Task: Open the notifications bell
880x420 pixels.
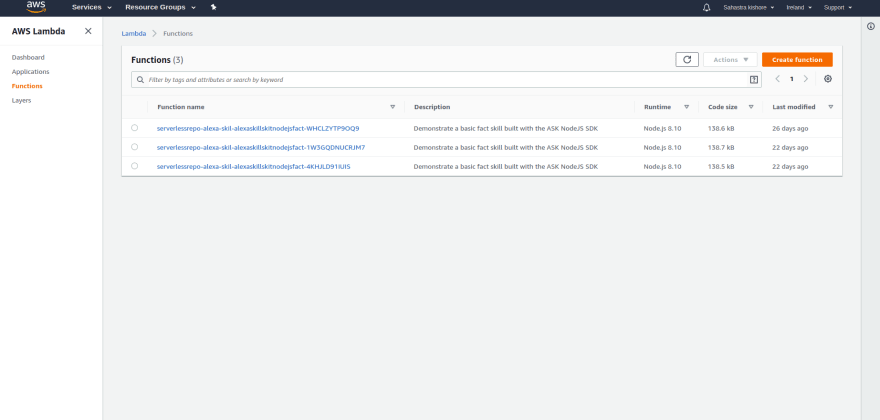Action: coord(707,7)
